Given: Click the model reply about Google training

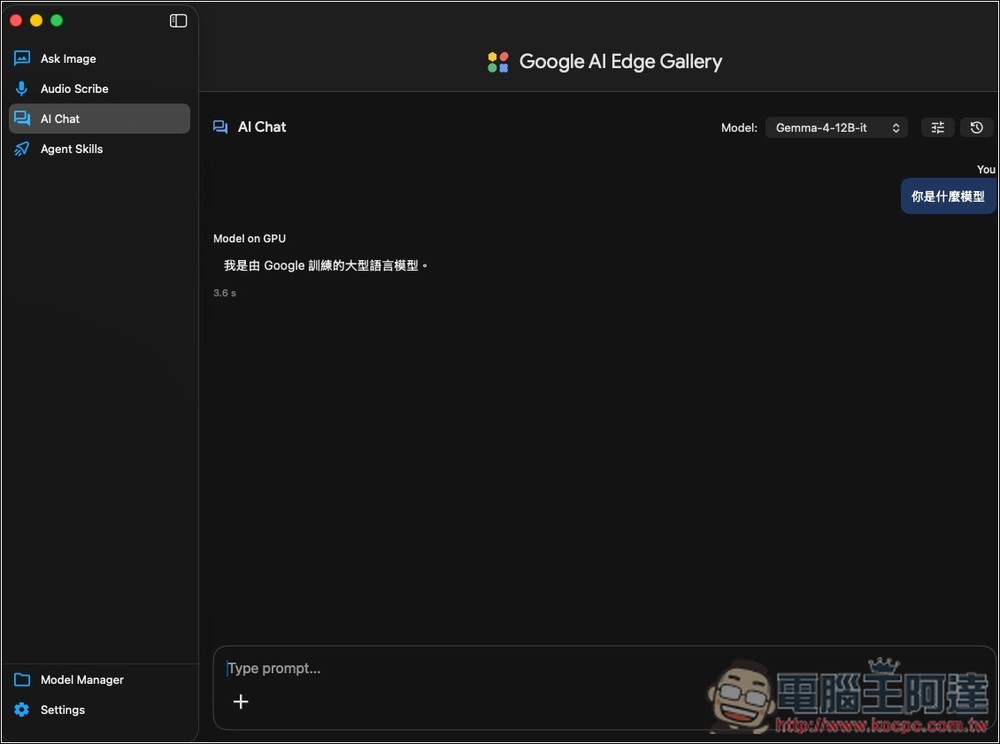Looking at the screenshot, I should coord(325,265).
